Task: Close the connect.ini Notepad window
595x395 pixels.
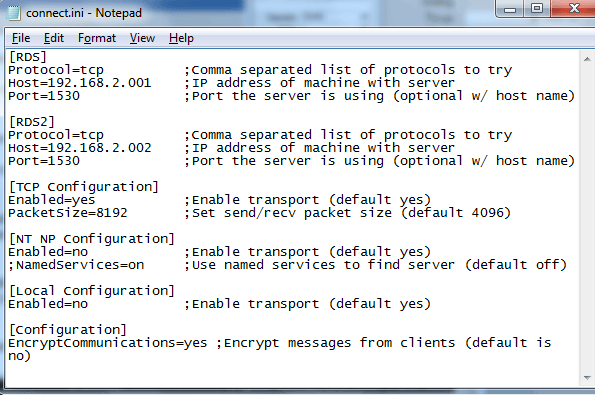Action: (573, 8)
